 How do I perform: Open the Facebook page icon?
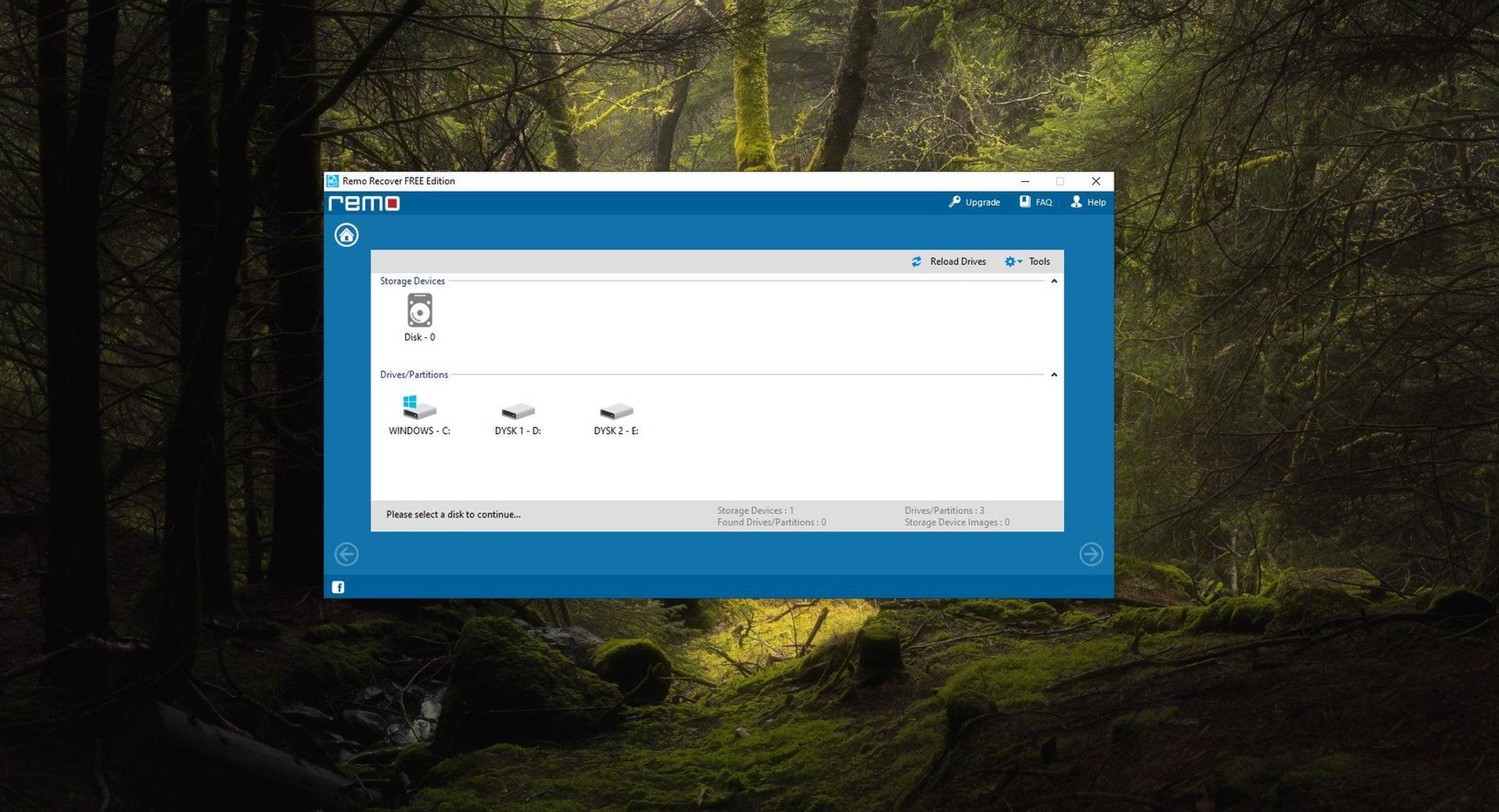pos(338,587)
